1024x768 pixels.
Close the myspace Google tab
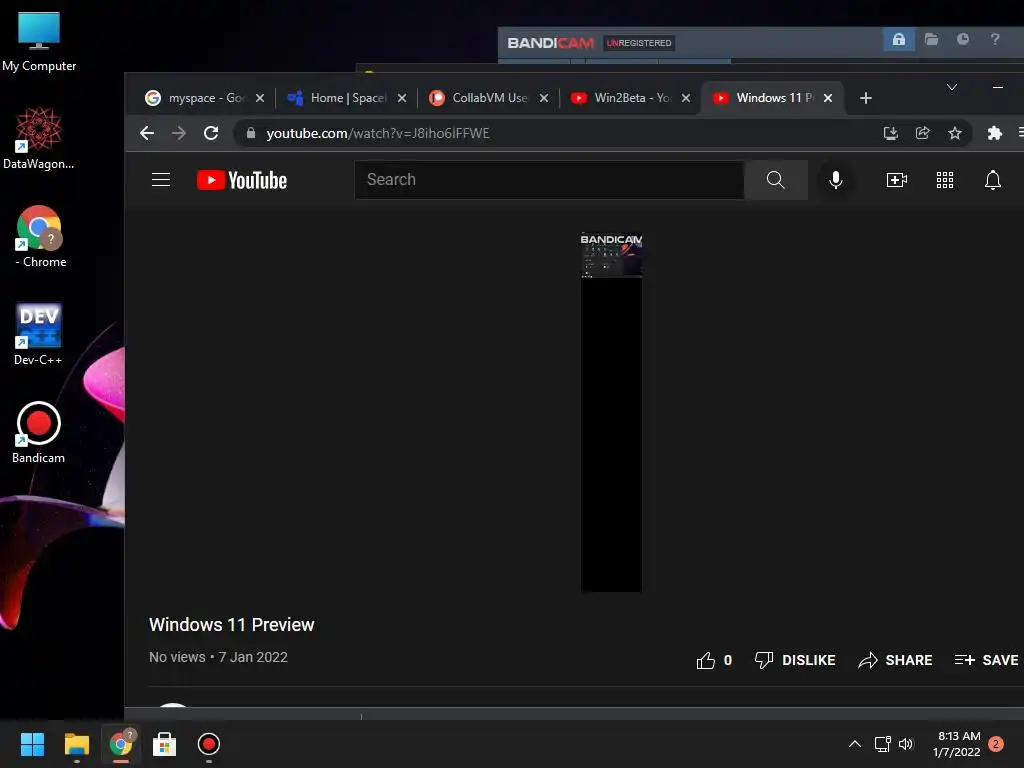[x=260, y=98]
